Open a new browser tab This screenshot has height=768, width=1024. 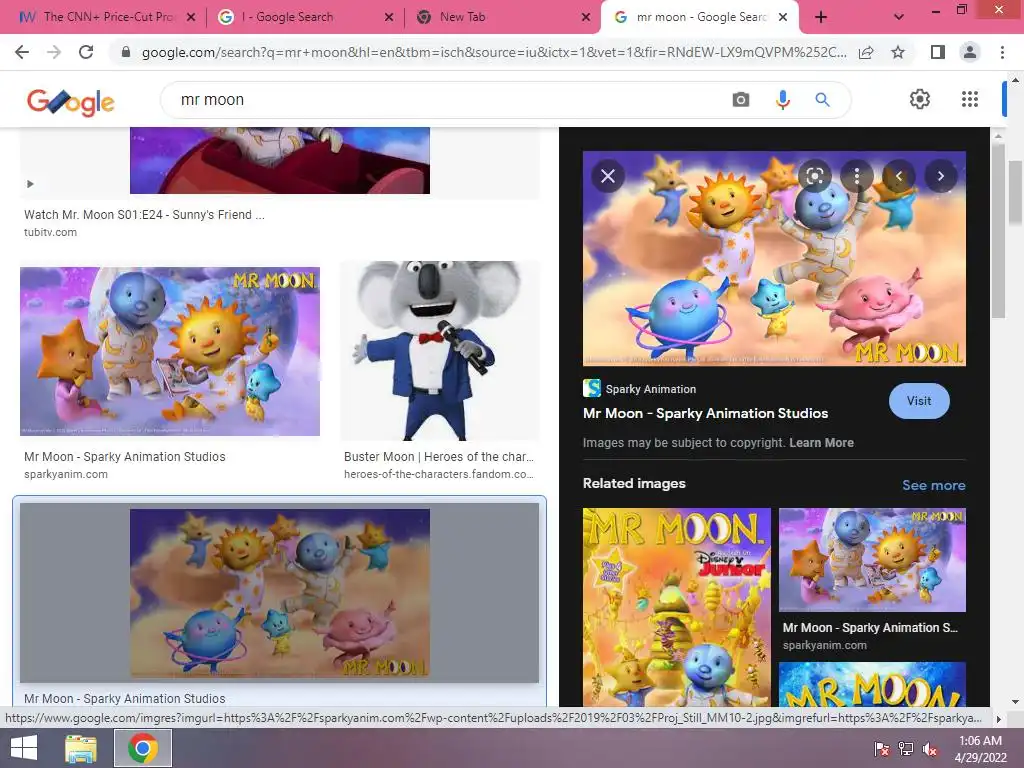[821, 17]
